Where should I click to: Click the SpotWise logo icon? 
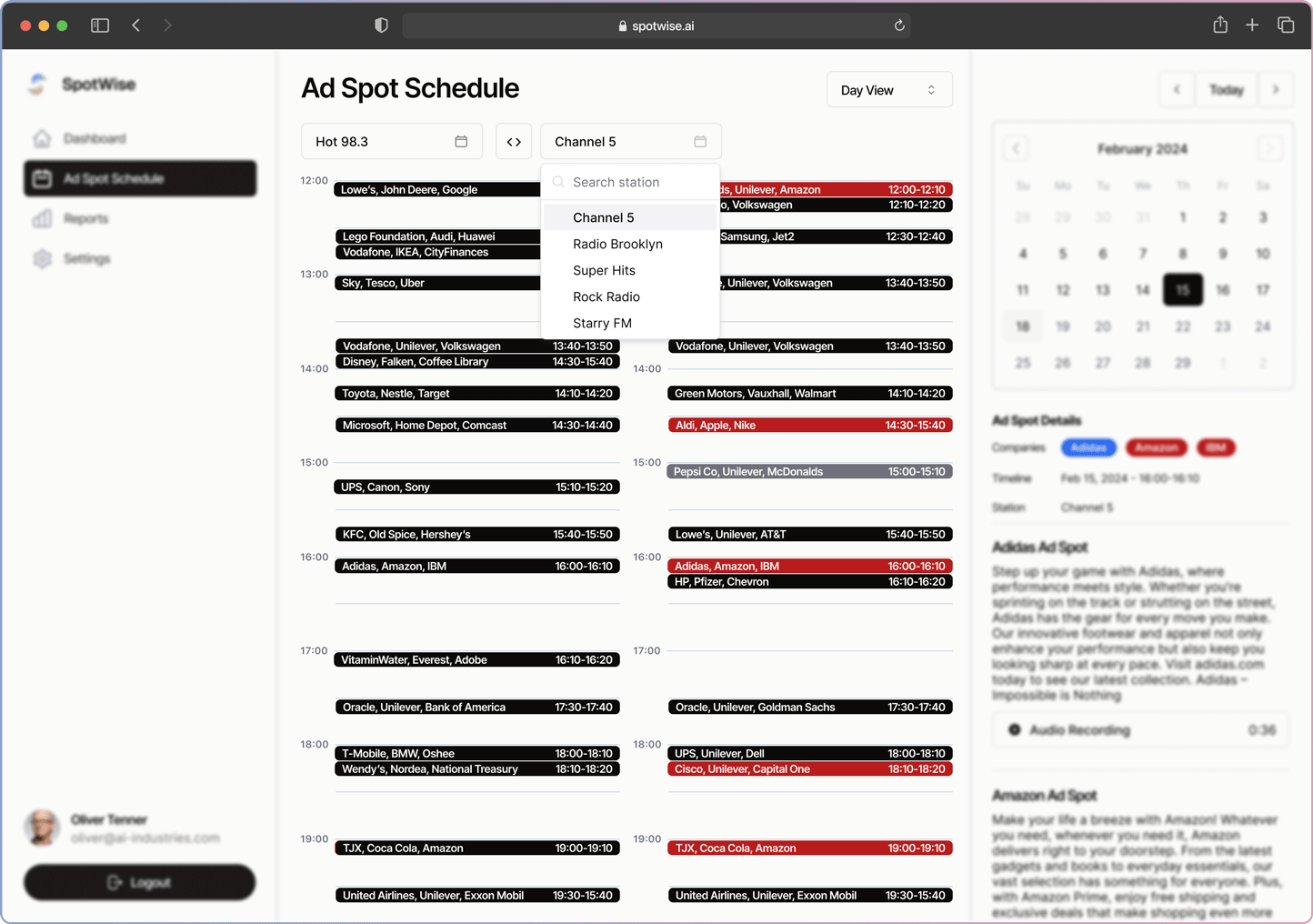(x=38, y=84)
